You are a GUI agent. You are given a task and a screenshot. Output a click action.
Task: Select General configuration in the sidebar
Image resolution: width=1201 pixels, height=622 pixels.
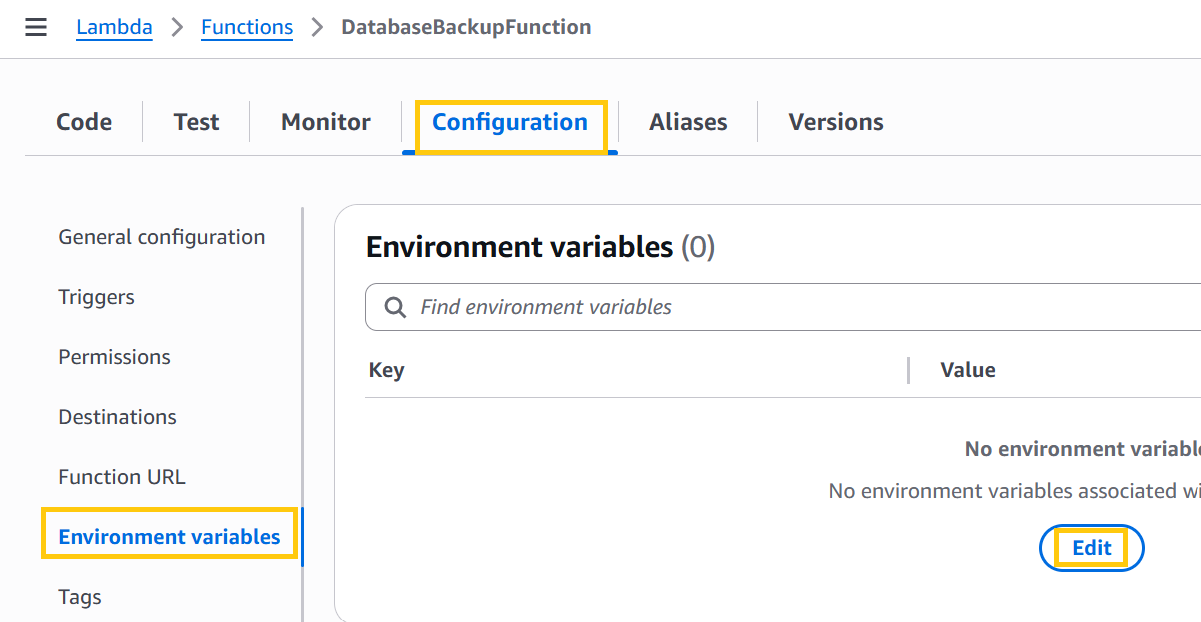tap(162, 237)
